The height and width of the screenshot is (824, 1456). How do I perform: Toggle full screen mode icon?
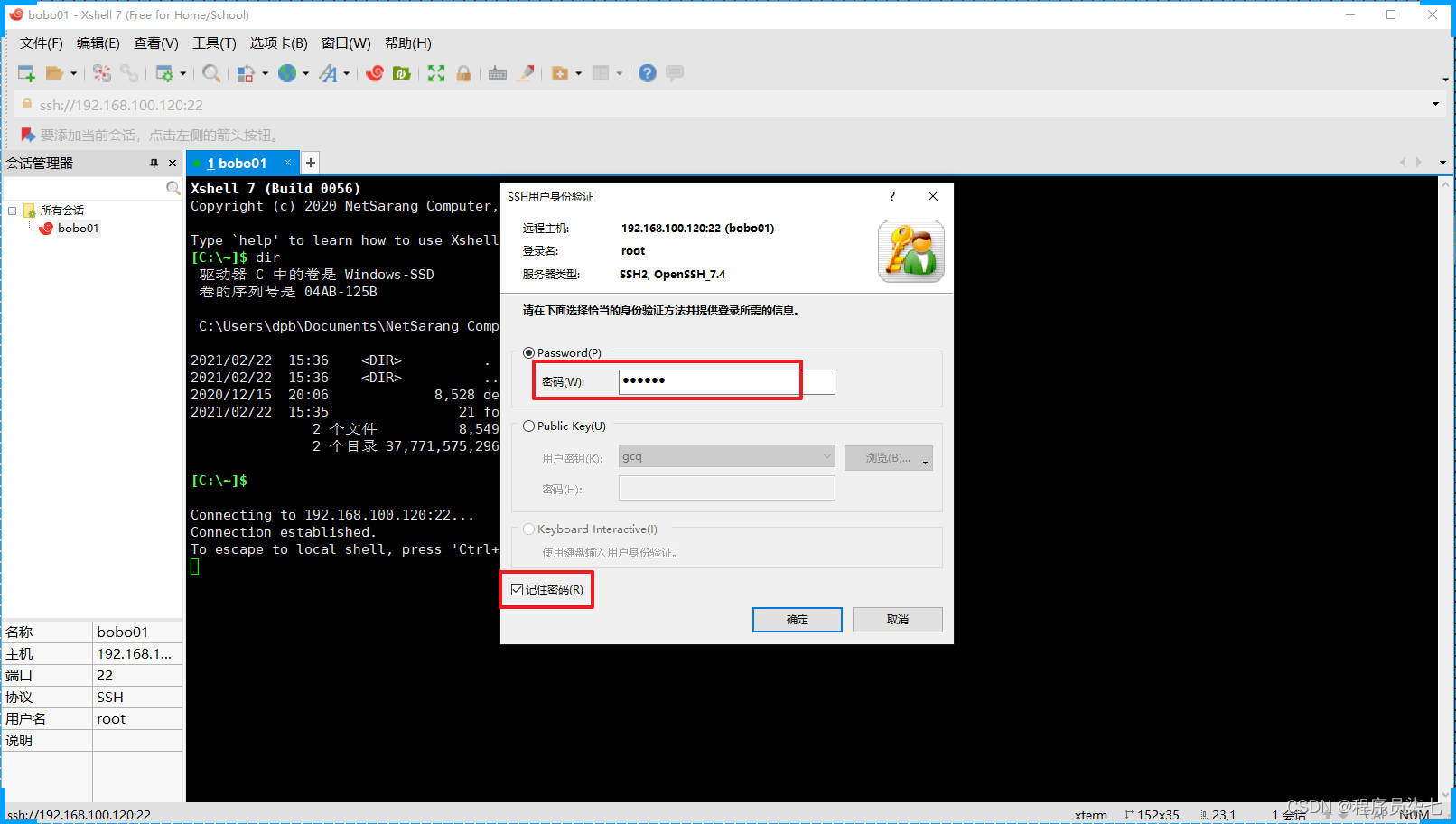coord(436,73)
